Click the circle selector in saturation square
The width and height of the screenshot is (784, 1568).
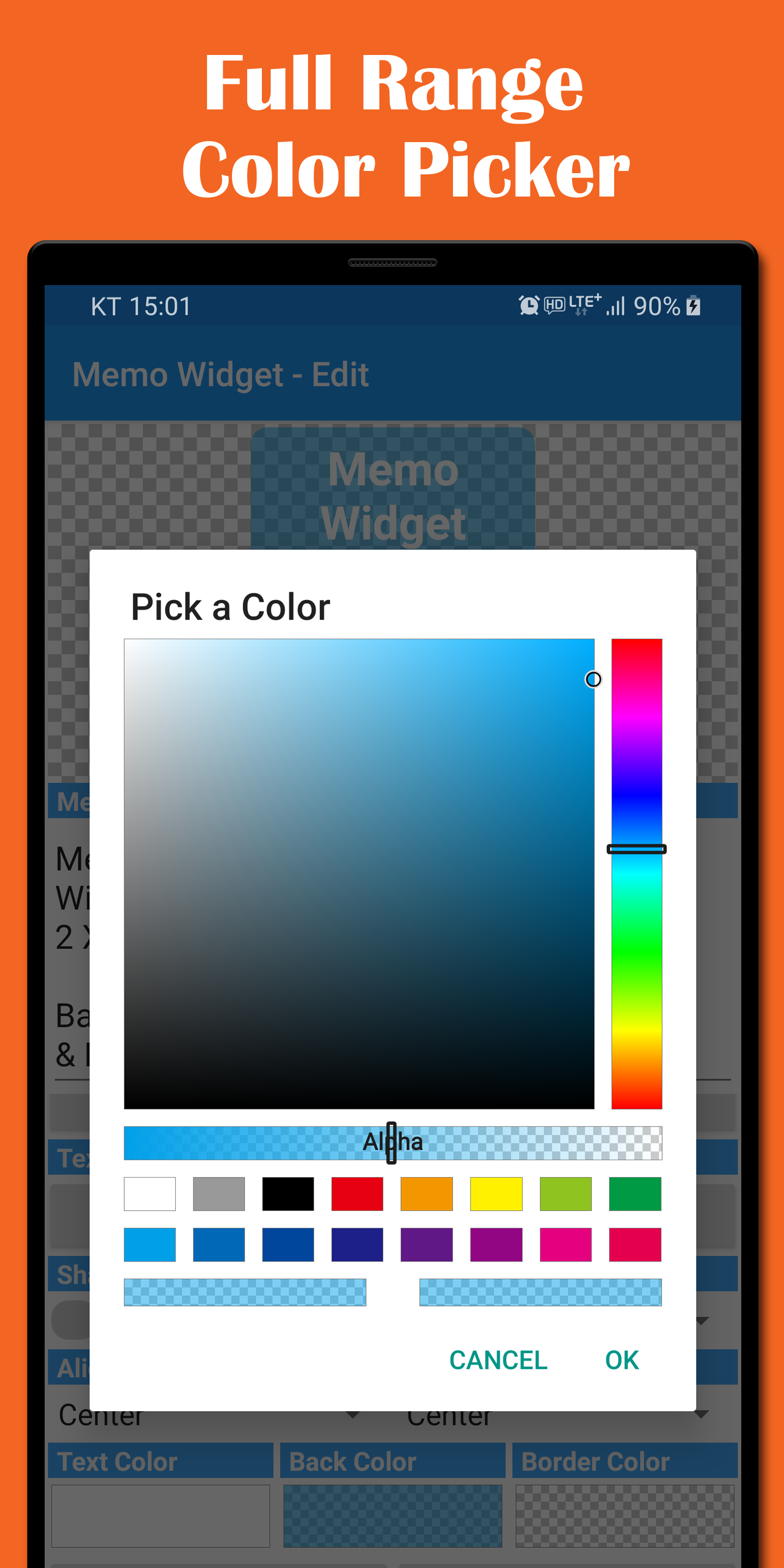tap(593, 679)
